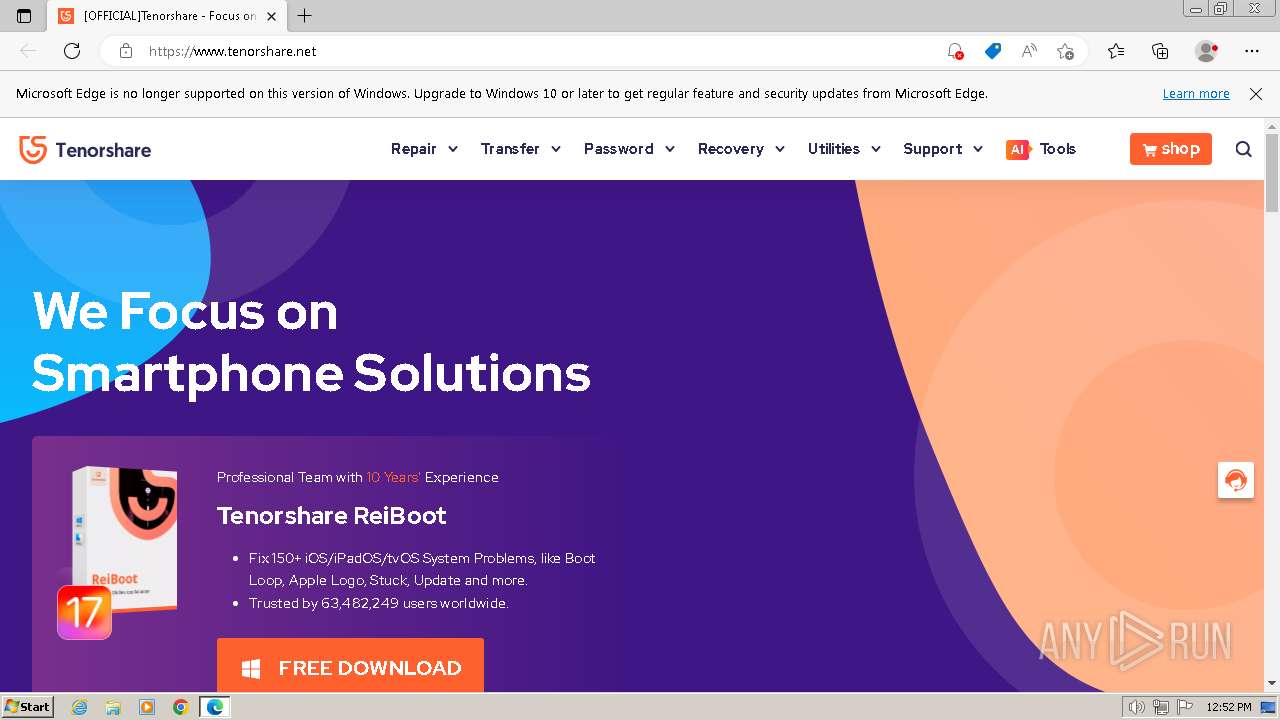This screenshot has width=1280, height=720.
Task: Add page to favorites star icon
Action: pyautogui.click(x=1065, y=51)
